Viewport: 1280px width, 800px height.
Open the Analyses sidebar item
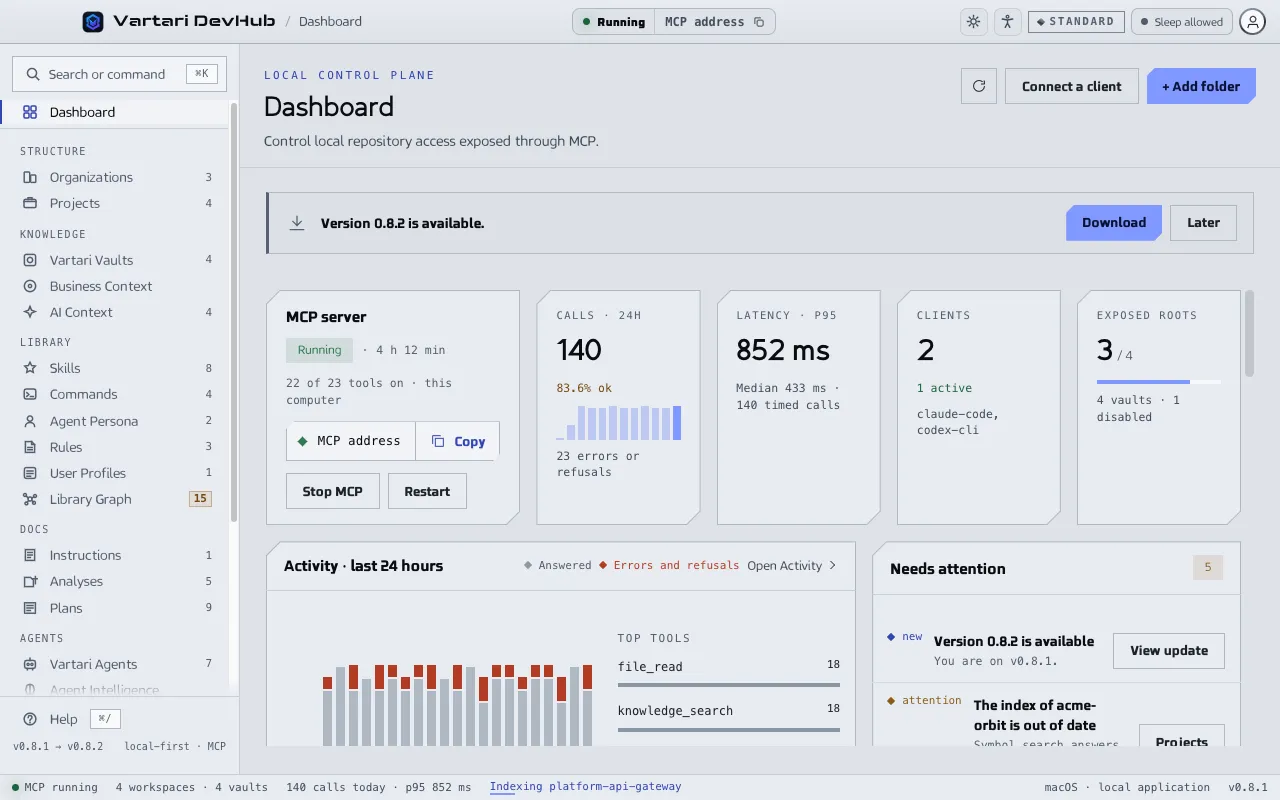tap(115, 581)
